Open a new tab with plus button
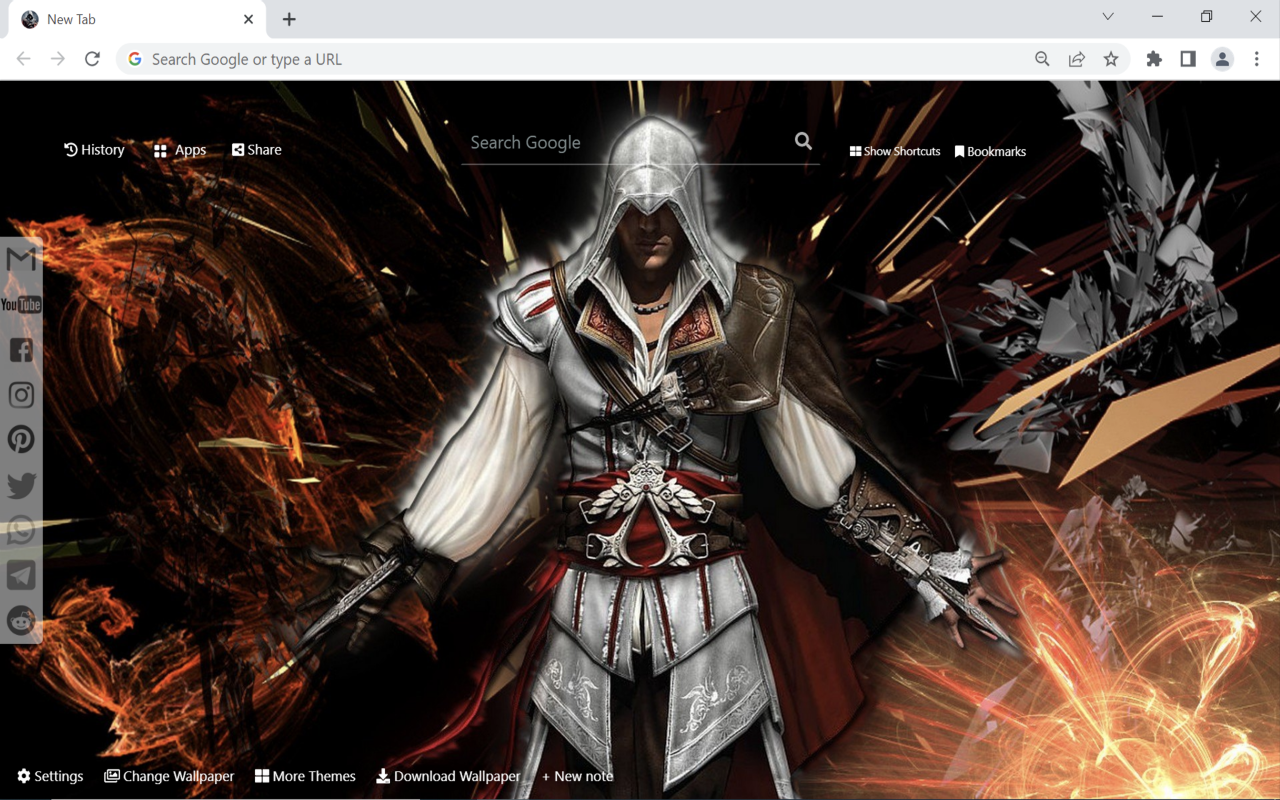Viewport: 1280px width, 800px height. click(289, 19)
